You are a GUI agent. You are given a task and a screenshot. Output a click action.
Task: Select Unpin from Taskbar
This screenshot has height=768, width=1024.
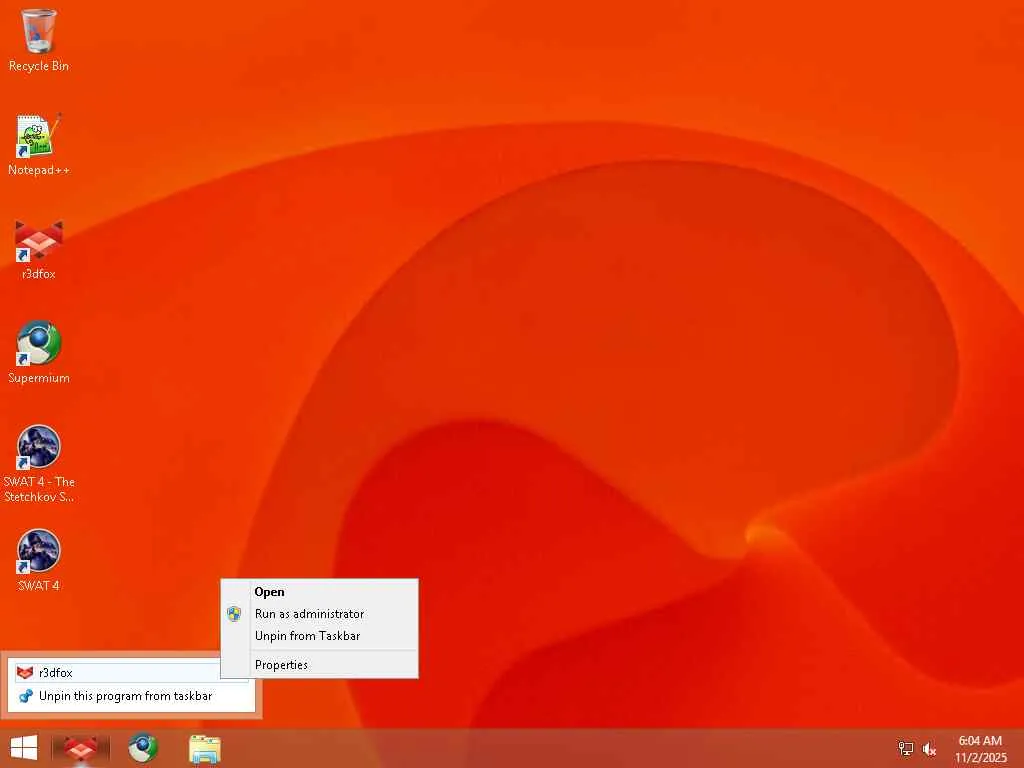[319, 635]
